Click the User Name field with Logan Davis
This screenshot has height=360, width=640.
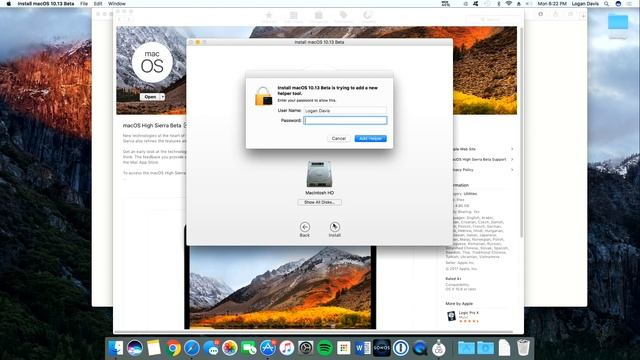[345, 111]
